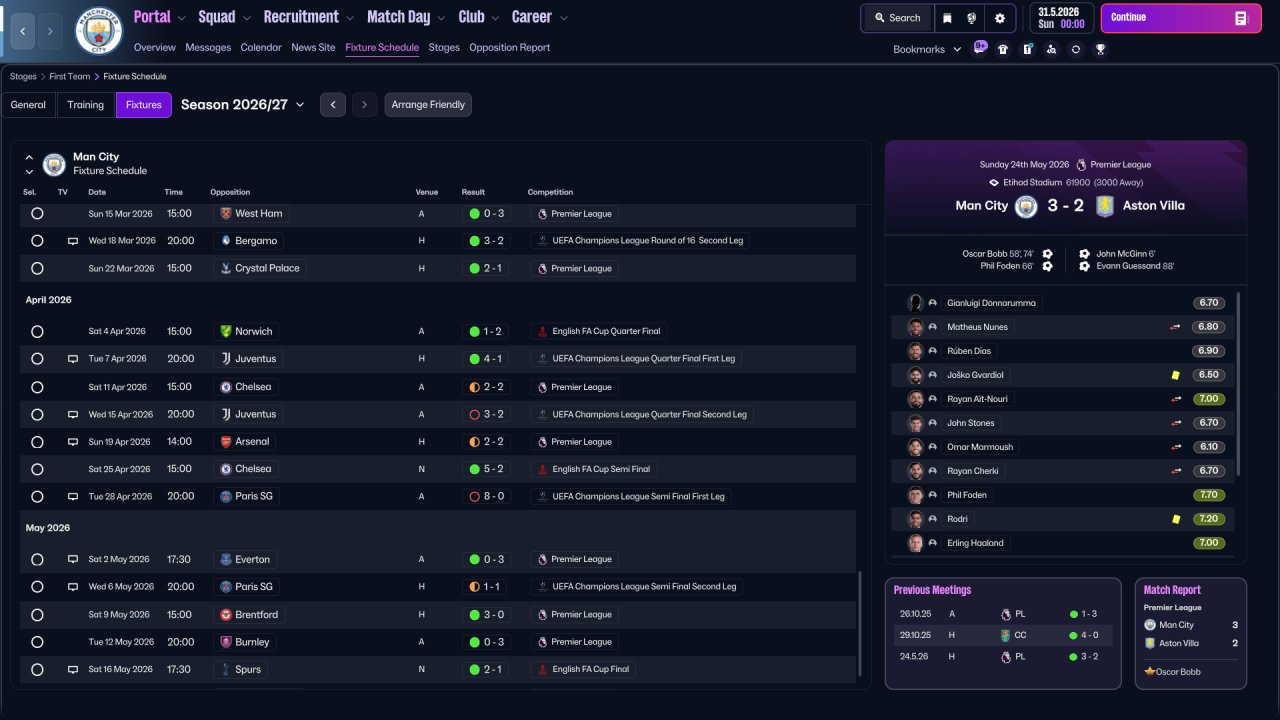
Task: Click the substitution arrow icon beside Matheus Nunes
Action: (x=1176, y=327)
